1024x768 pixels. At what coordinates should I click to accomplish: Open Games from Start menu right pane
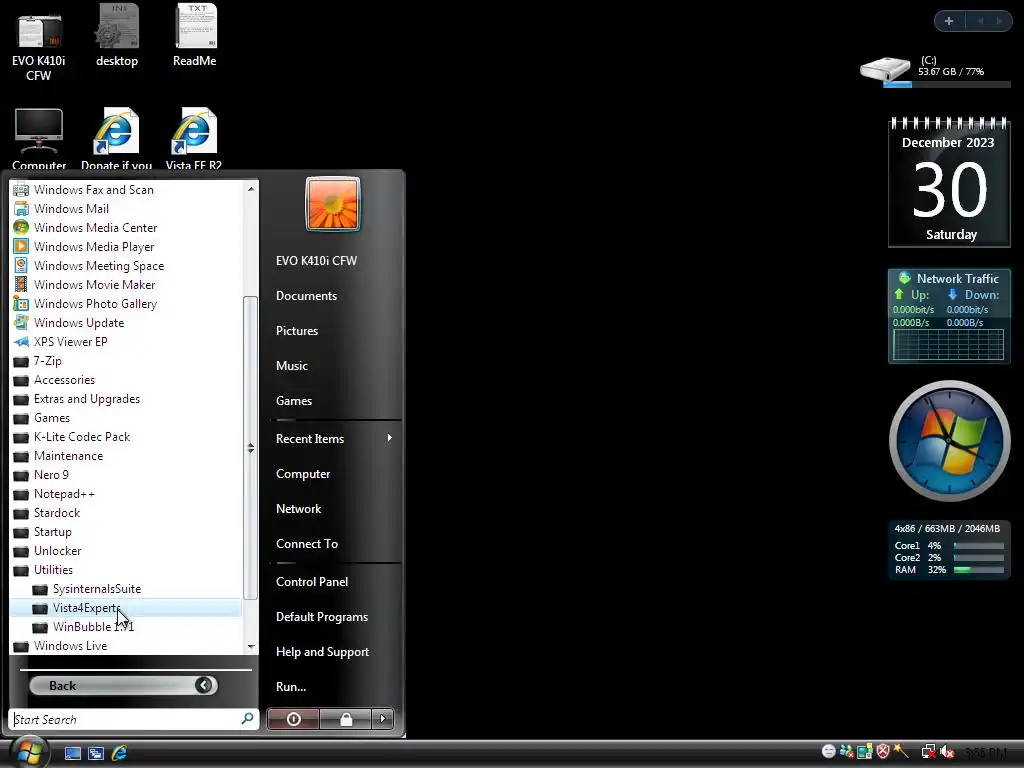point(294,401)
